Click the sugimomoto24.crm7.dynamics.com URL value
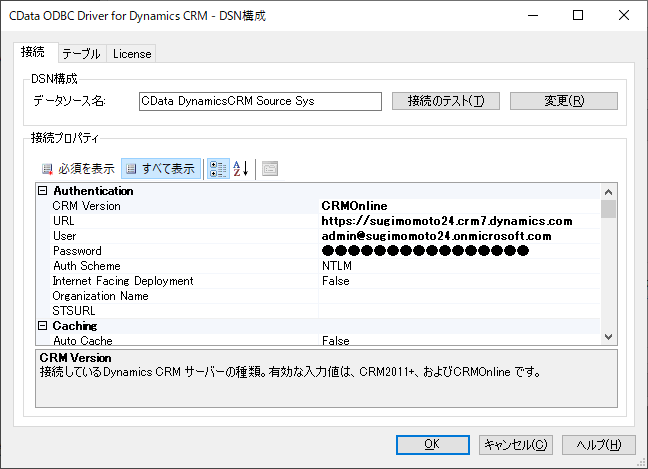 pos(447,221)
